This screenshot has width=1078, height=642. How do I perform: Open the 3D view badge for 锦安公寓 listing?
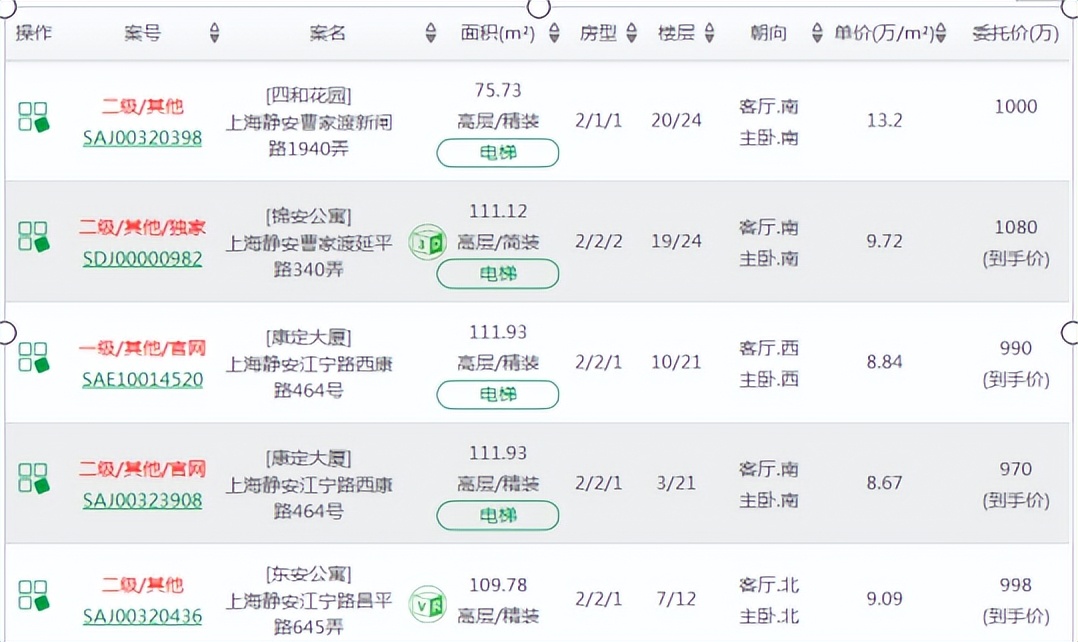[x=428, y=241]
